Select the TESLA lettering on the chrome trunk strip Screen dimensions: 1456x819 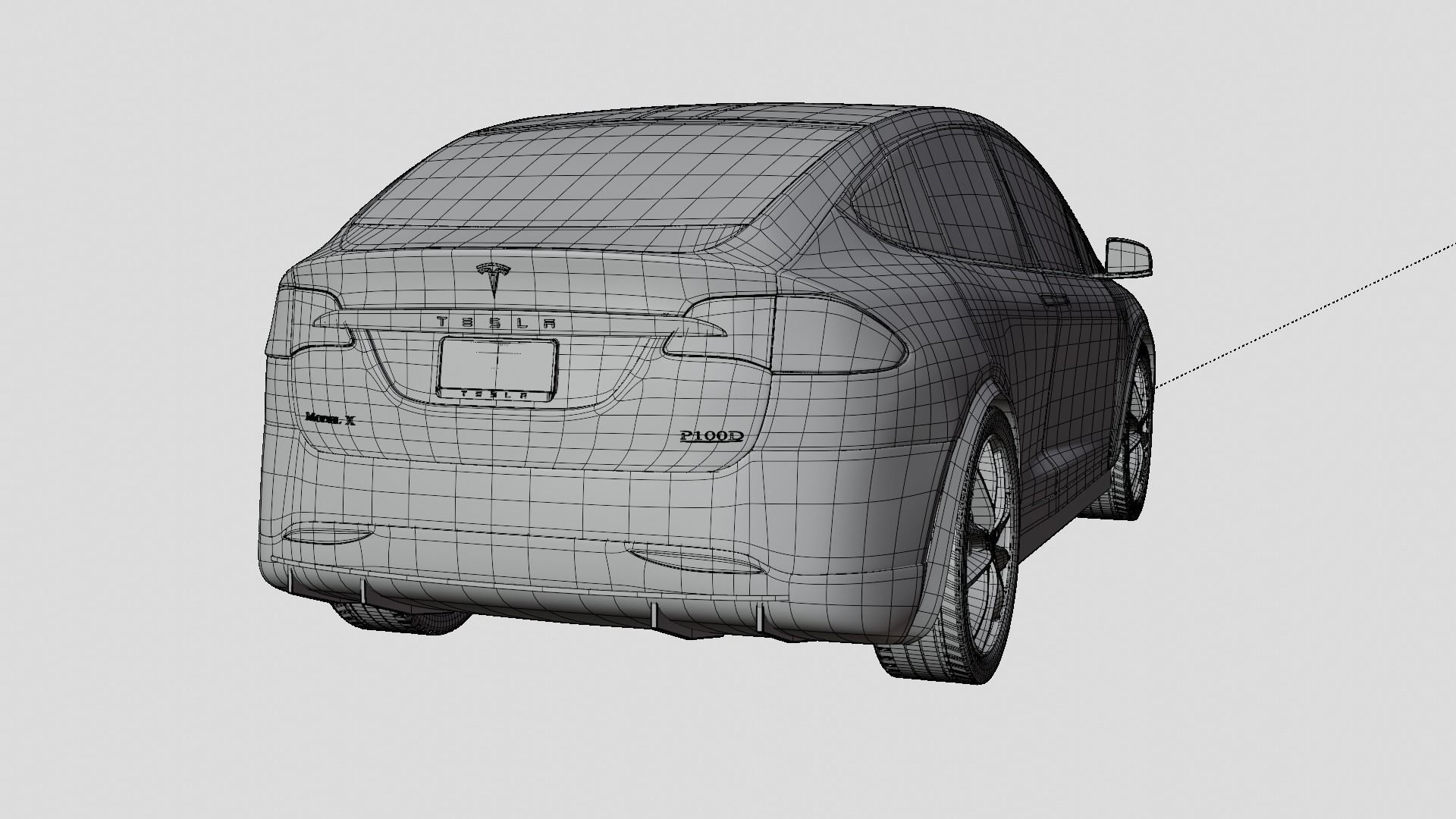(497, 323)
